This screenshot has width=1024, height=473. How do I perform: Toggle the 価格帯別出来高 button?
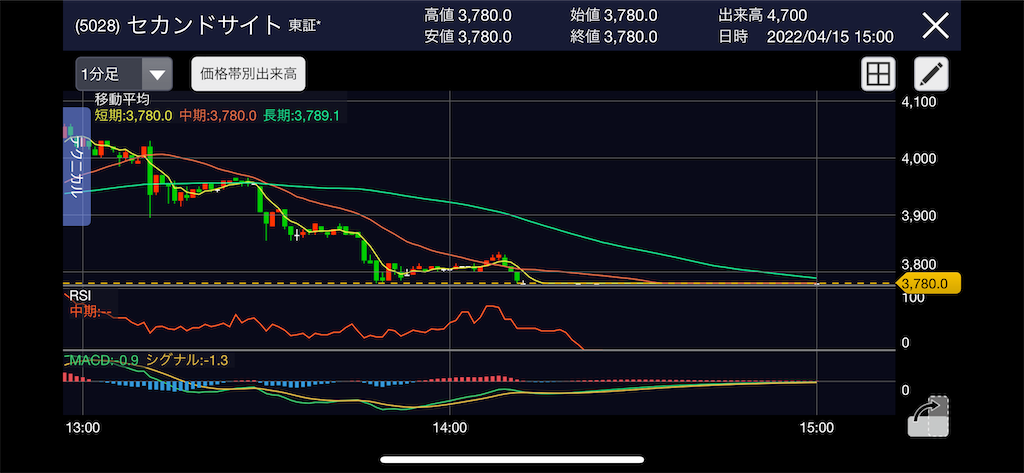tap(248, 74)
